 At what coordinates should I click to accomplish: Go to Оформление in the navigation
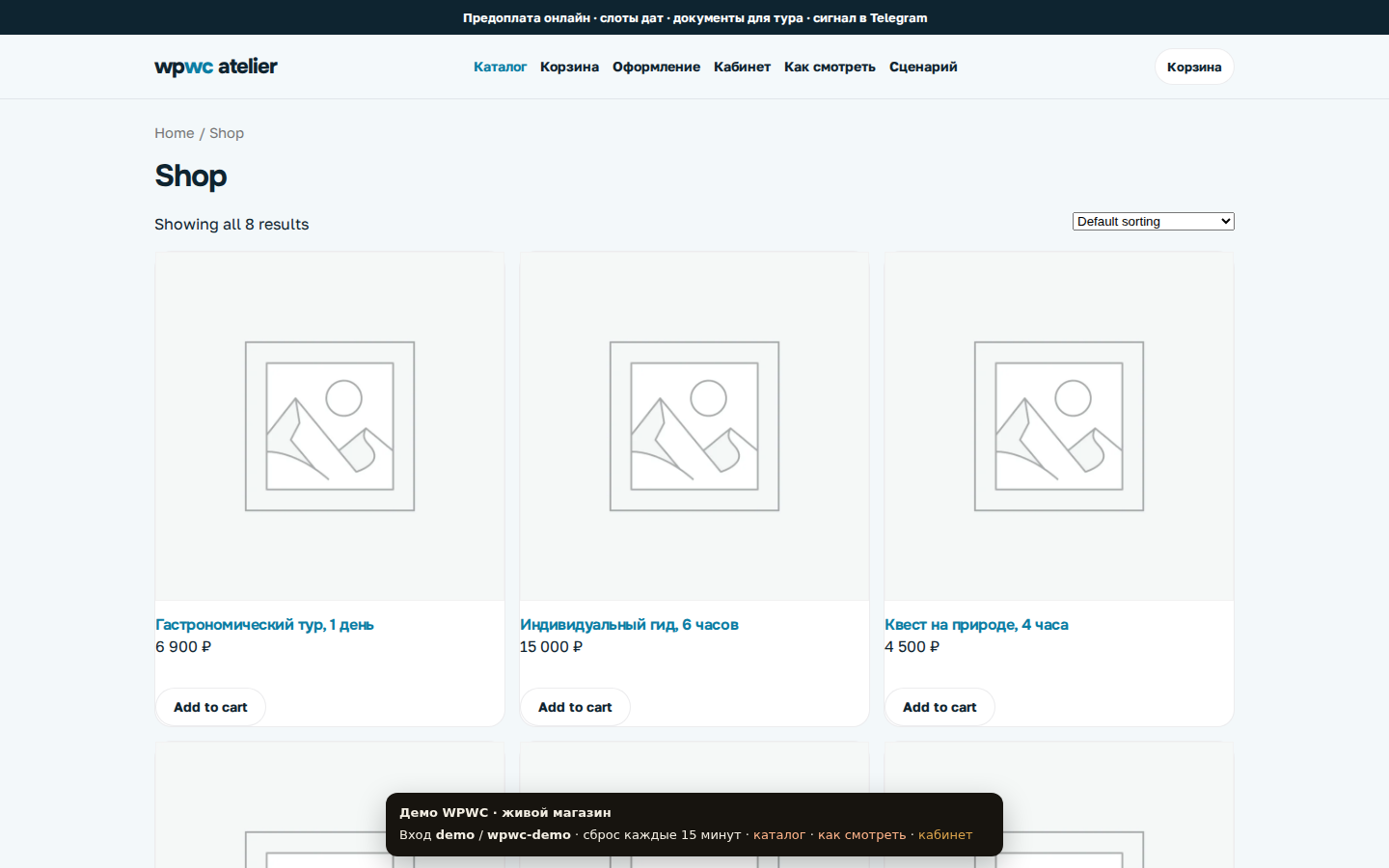pyautogui.click(x=656, y=67)
